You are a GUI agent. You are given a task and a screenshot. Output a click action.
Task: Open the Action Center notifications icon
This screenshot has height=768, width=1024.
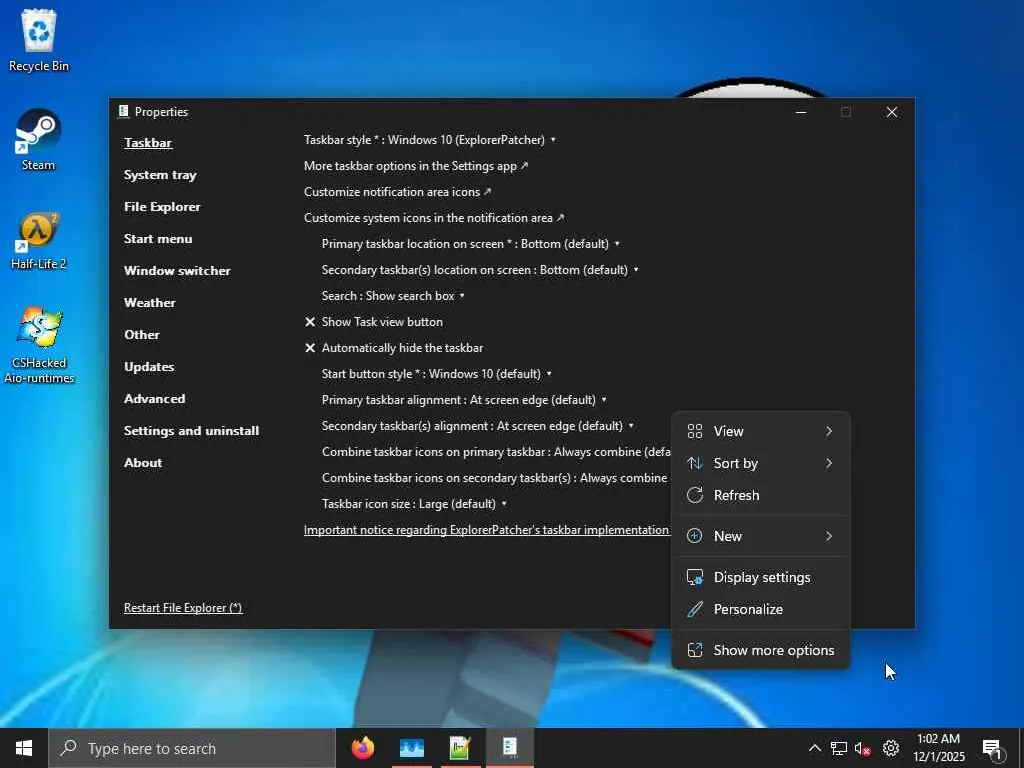pos(993,749)
